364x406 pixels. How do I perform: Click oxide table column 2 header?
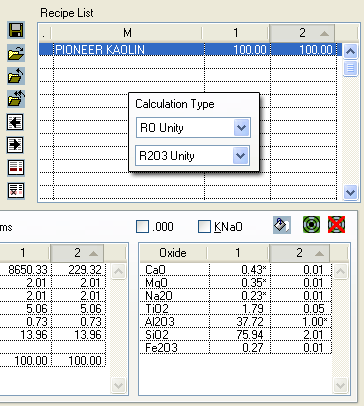click(x=299, y=253)
